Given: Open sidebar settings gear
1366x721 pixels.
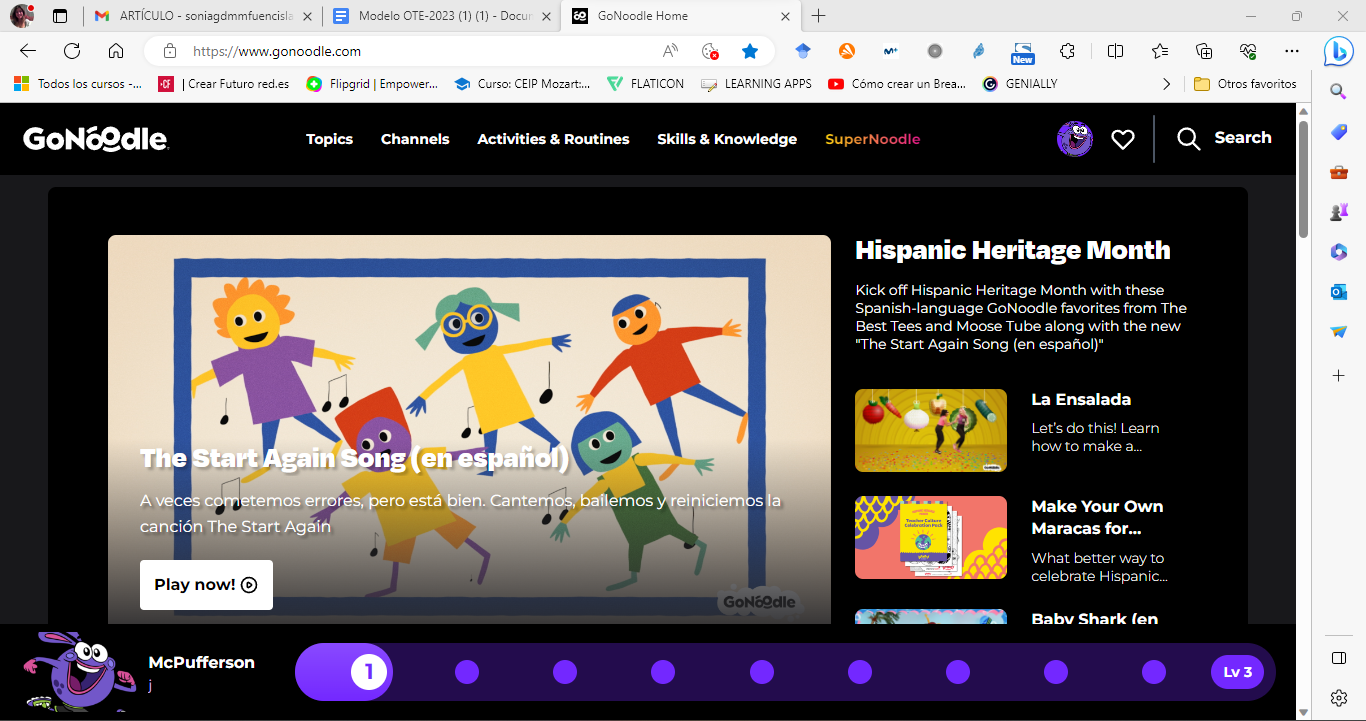Looking at the screenshot, I should (1339, 697).
